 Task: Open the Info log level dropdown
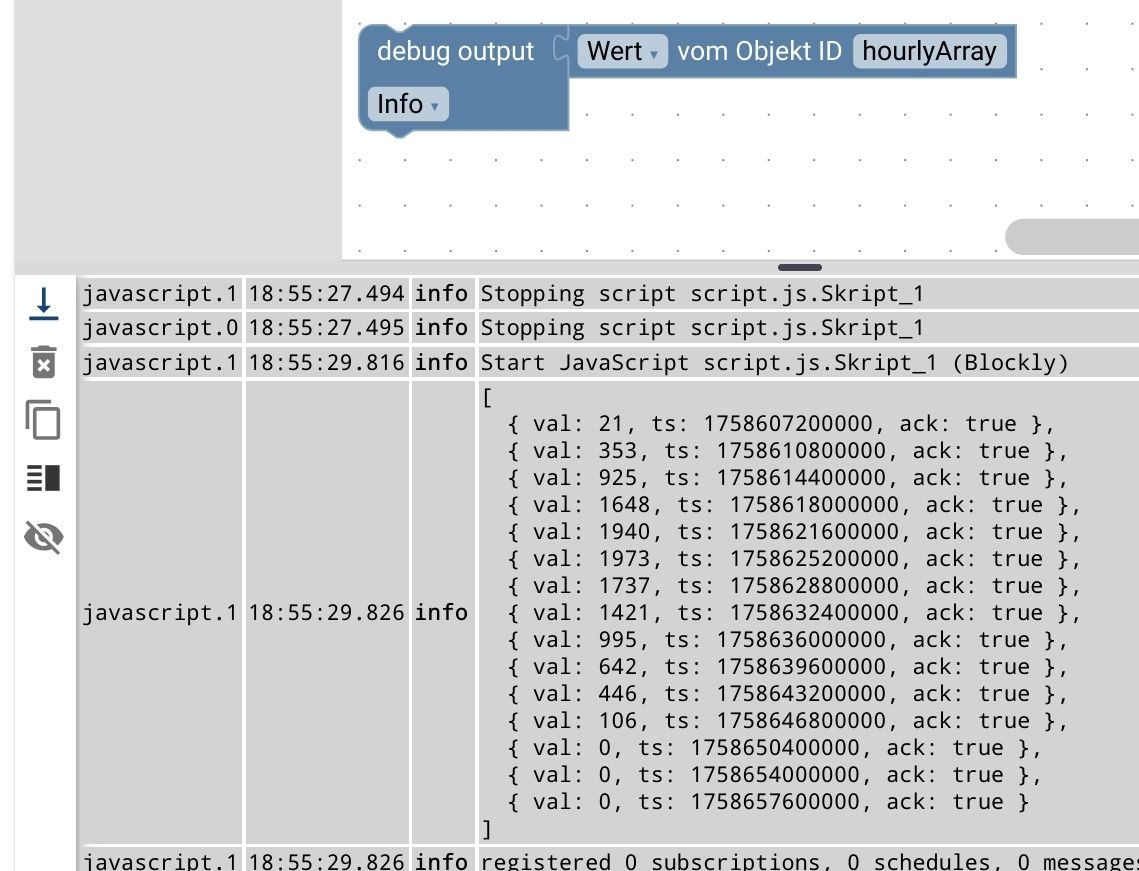tap(408, 104)
